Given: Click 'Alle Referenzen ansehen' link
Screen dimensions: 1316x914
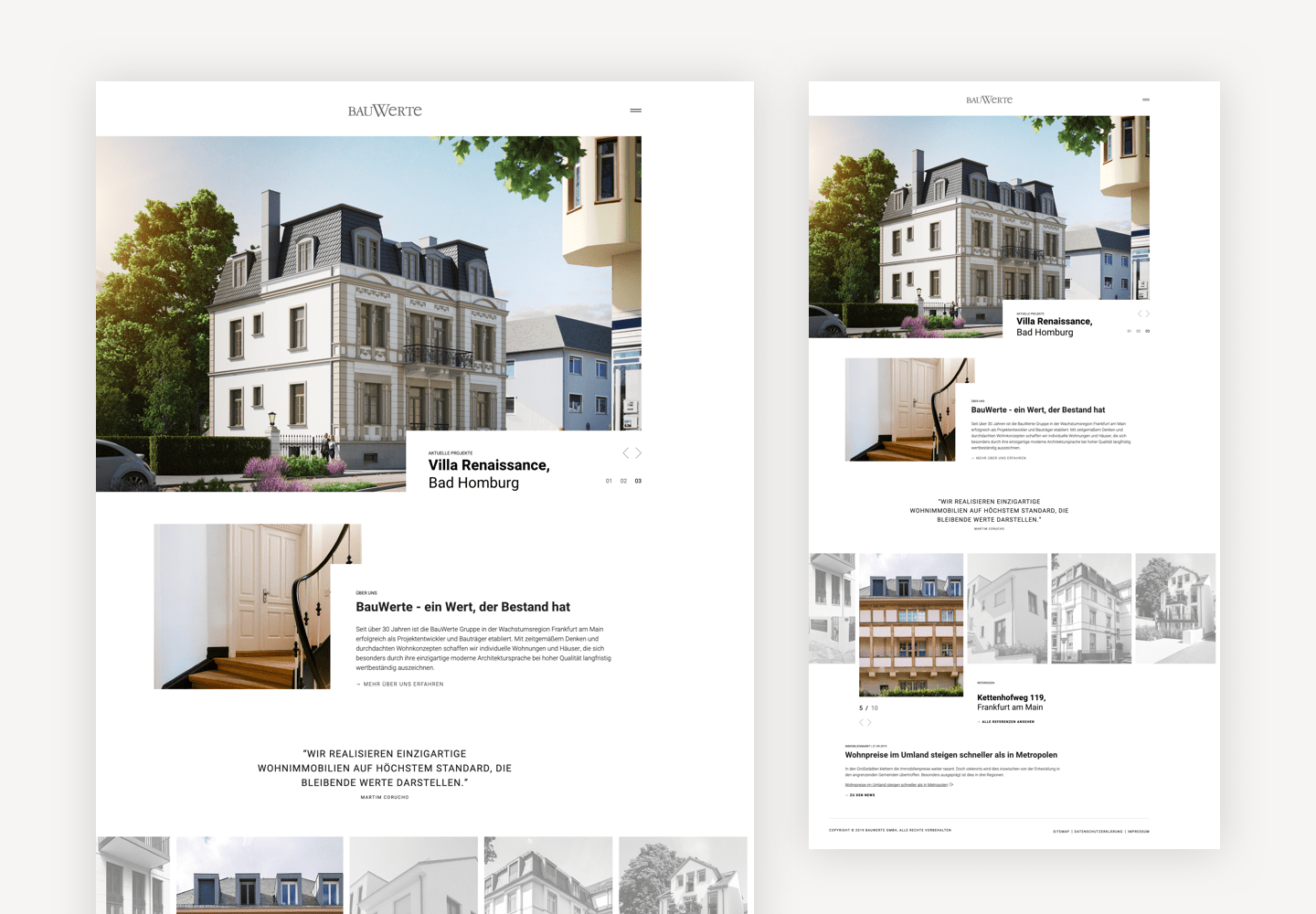Looking at the screenshot, I should coord(1005,722).
